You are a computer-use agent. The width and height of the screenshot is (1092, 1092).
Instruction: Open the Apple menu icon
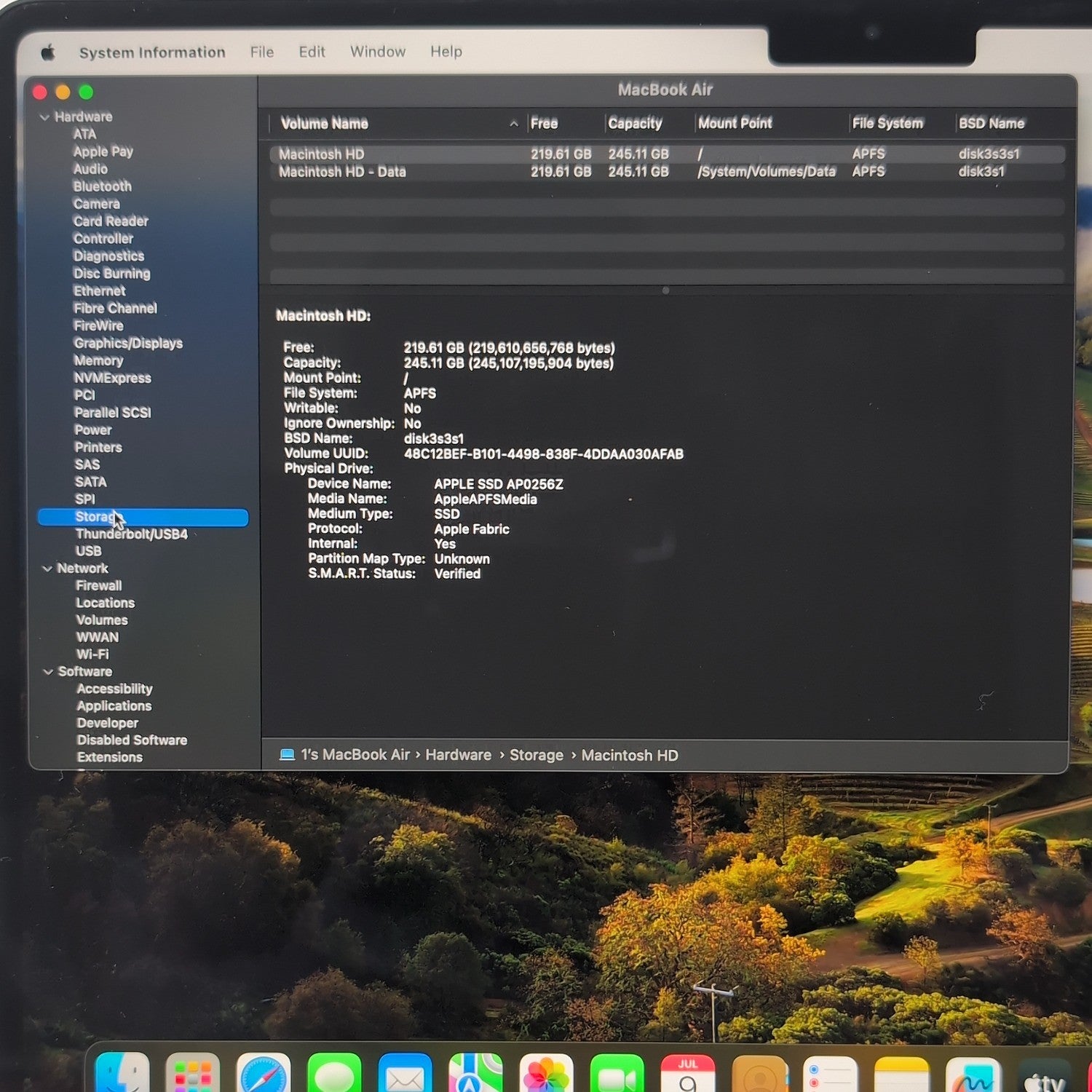pyautogui.click(x=48, y=52)
